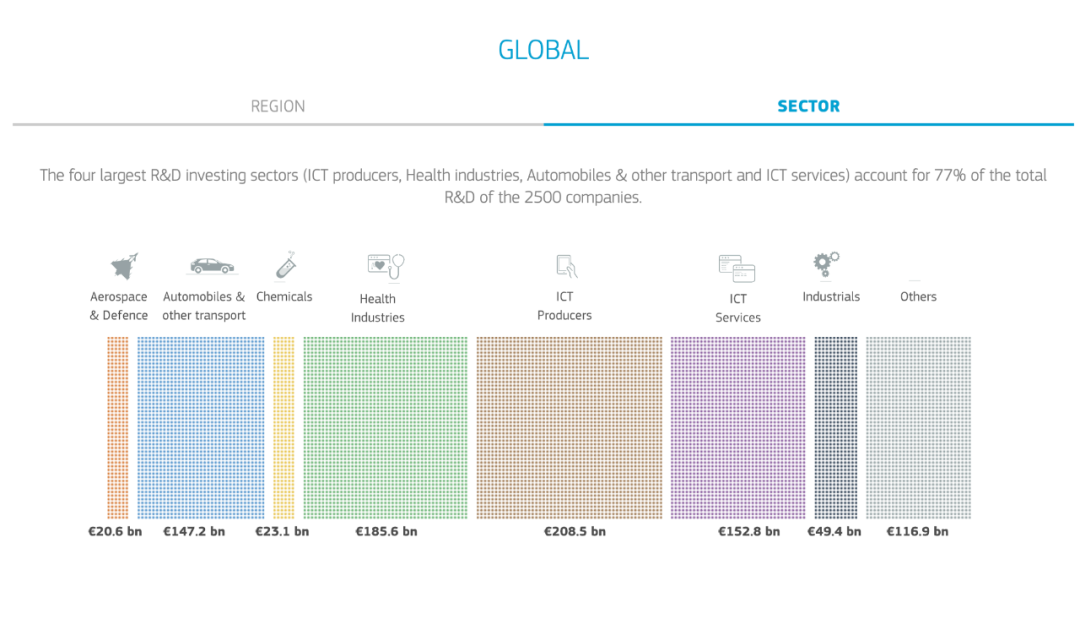The height and width of the screenshot is (635, 1080).
Task: Click the brown ICT Producers dot block
Action: click(x=569, y=427)
